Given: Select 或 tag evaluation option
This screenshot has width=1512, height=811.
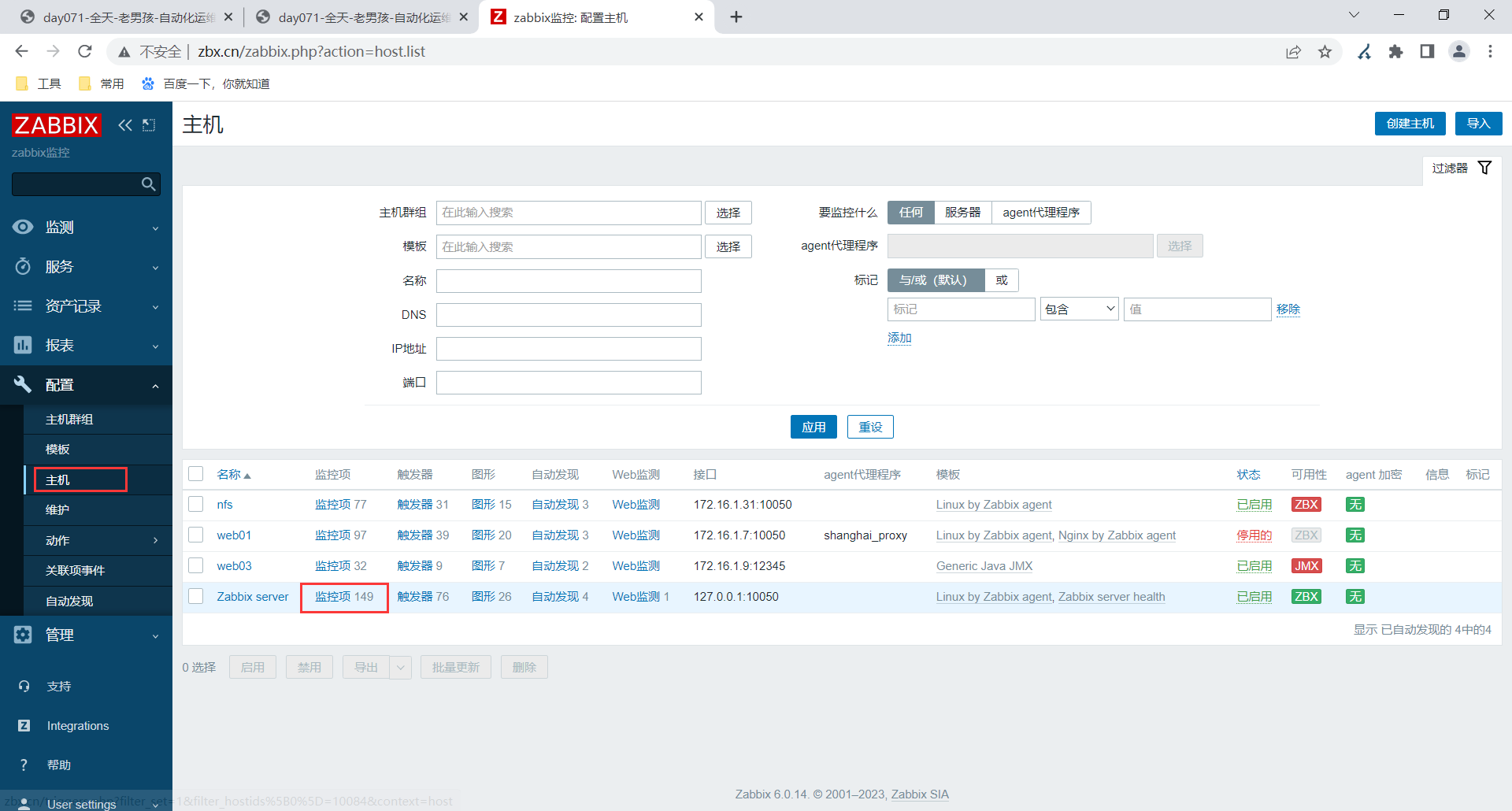Looking at the screenshot, I should (1002, 280).
